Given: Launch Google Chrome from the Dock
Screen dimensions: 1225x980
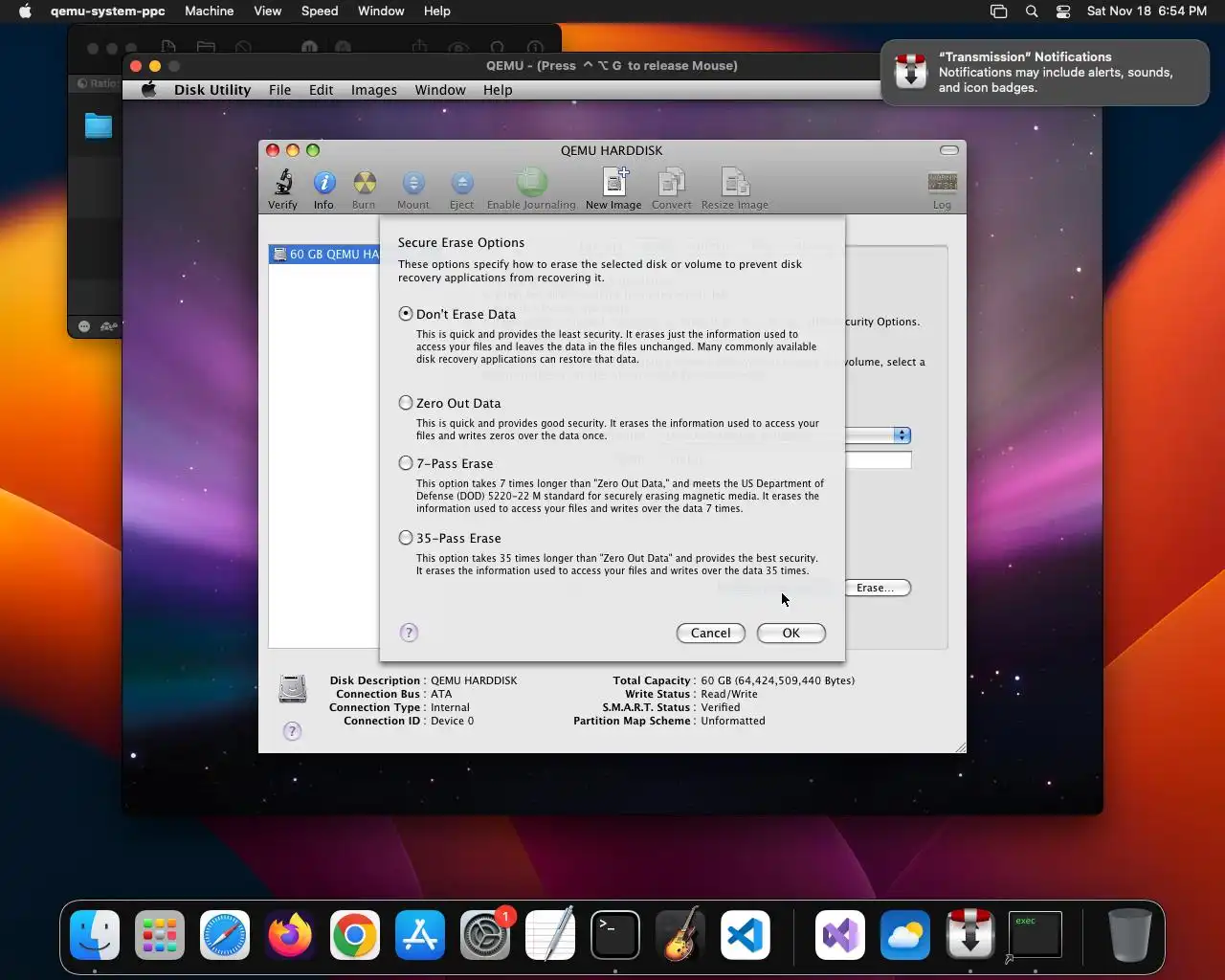Looking at the screenshot, I should click(x=355, y=935).
